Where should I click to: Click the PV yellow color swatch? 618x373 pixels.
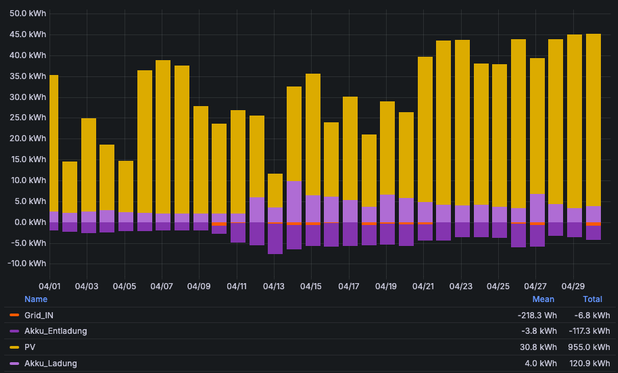pyautogui.click(x=15, y=347)
